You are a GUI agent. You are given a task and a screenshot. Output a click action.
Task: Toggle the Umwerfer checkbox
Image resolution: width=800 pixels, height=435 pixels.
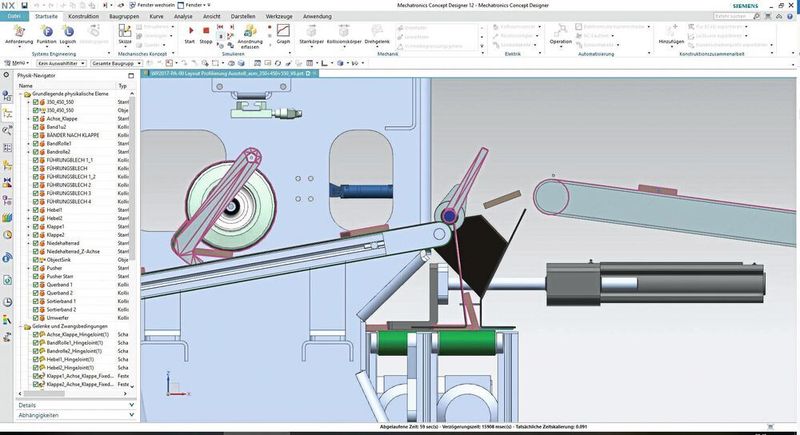click(x=36, y=318)
